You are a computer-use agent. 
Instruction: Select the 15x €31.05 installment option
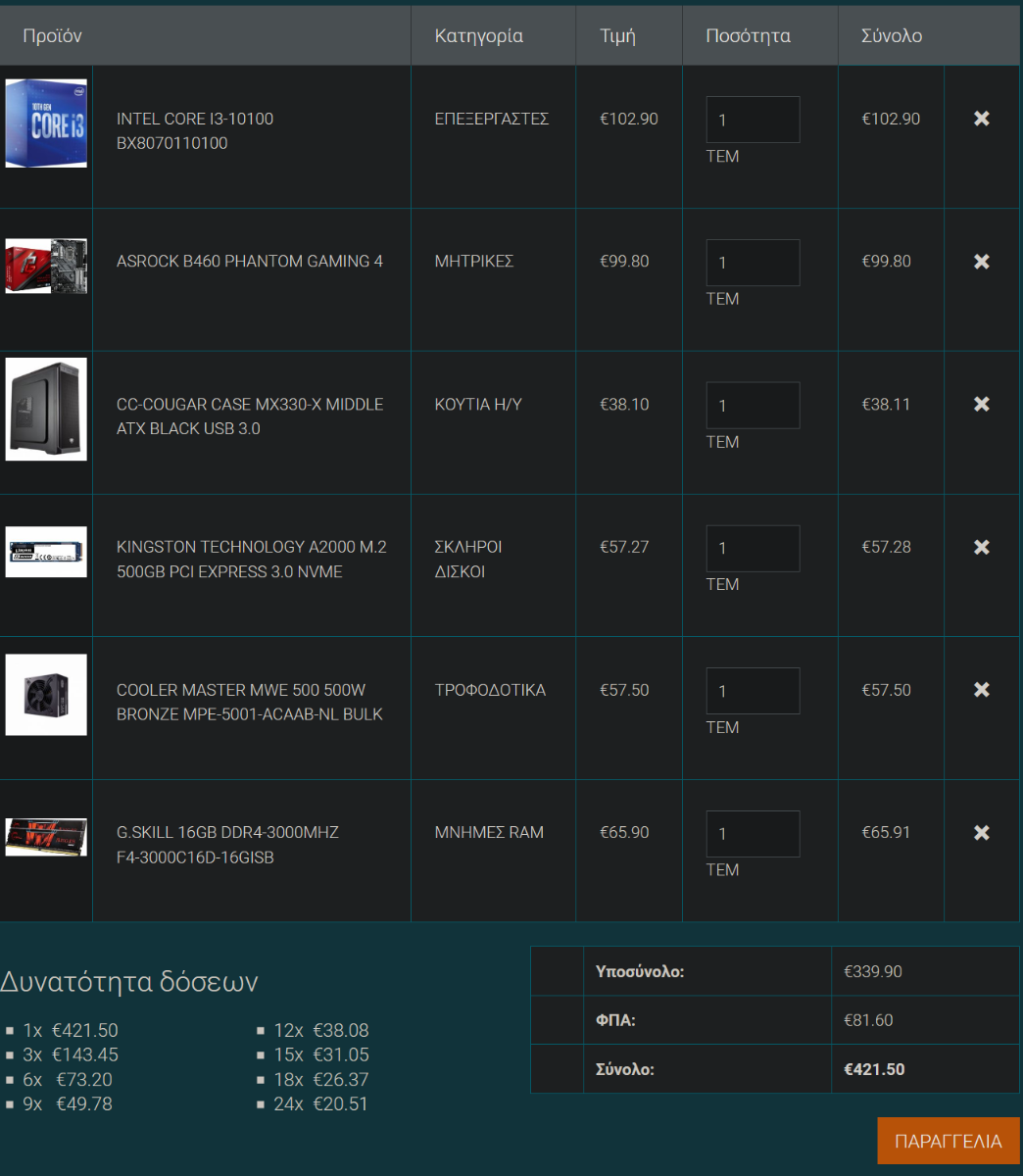(321, 1054)
